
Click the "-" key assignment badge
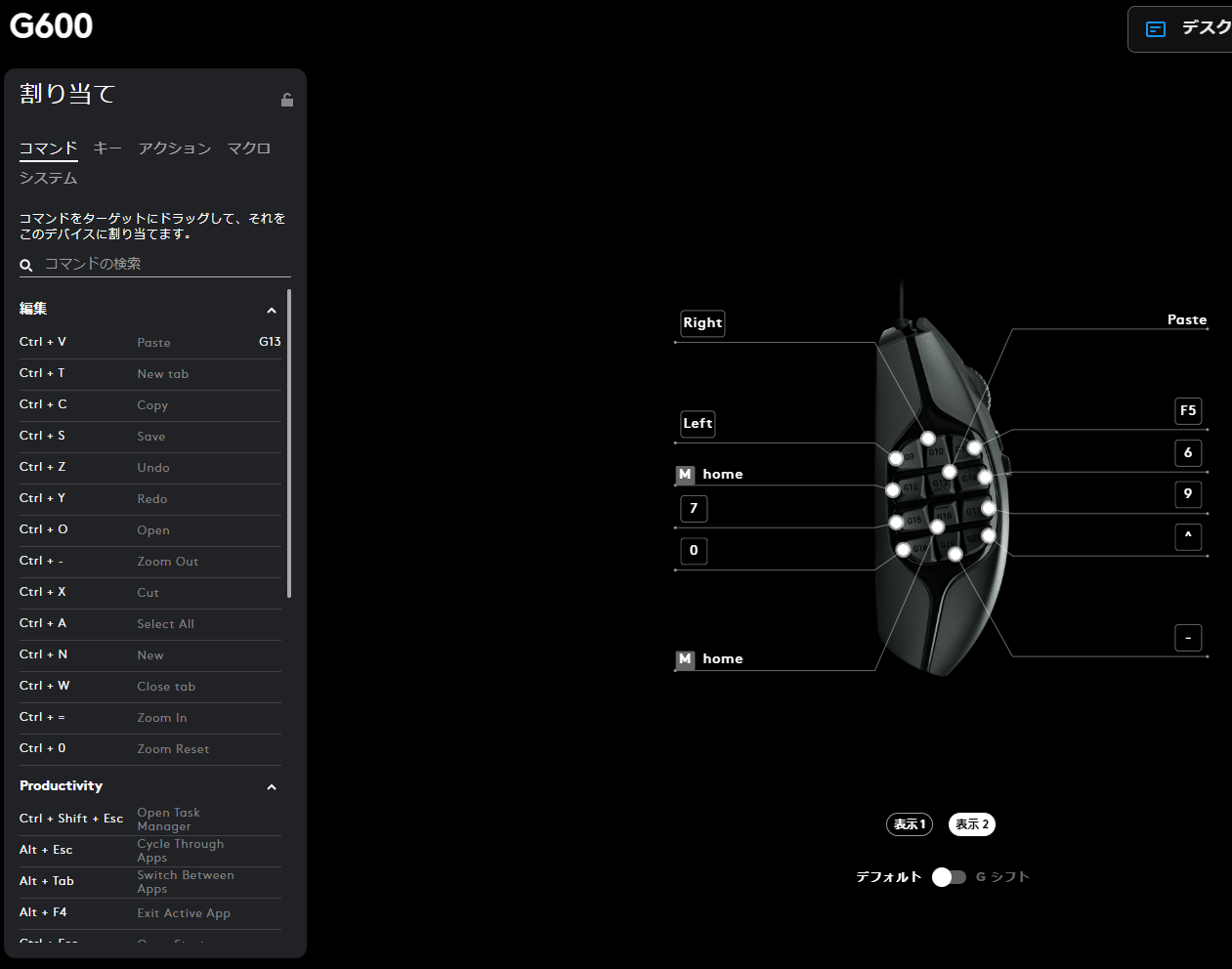click(1188, 638)
